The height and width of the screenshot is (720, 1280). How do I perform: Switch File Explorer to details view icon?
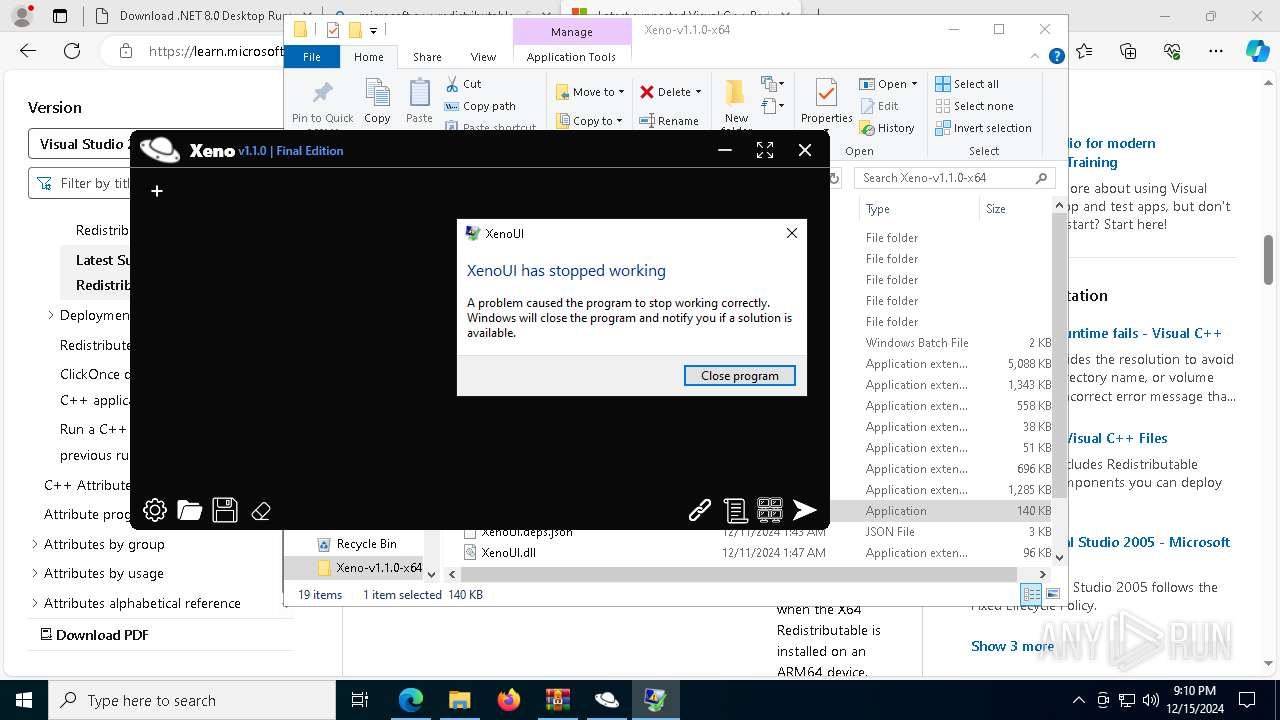1031,594
